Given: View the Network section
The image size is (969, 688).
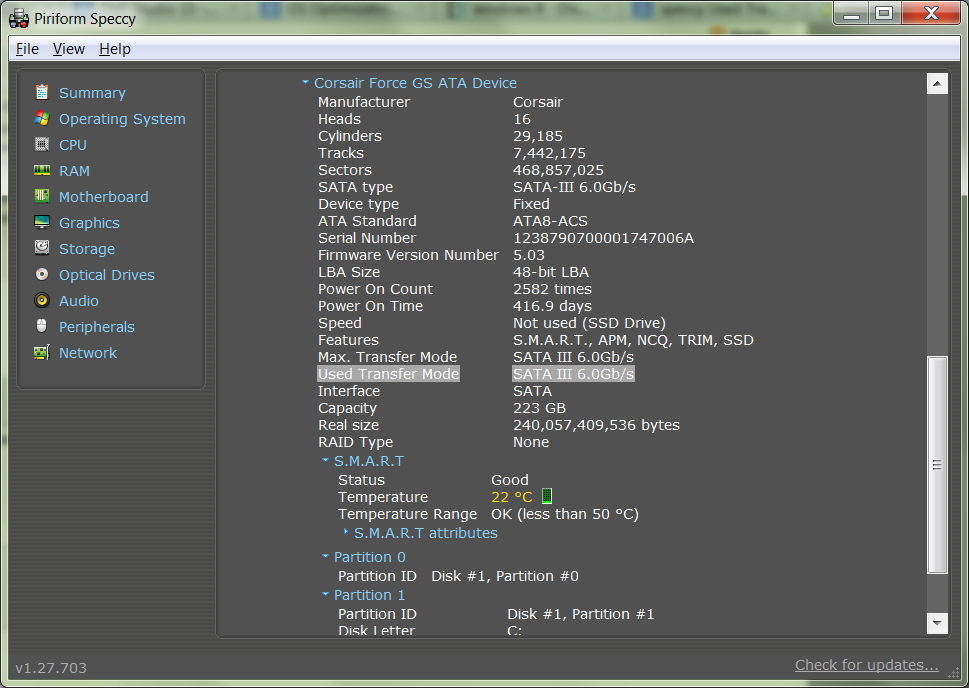Looking at the screenshot, I should tap(88, 352).
